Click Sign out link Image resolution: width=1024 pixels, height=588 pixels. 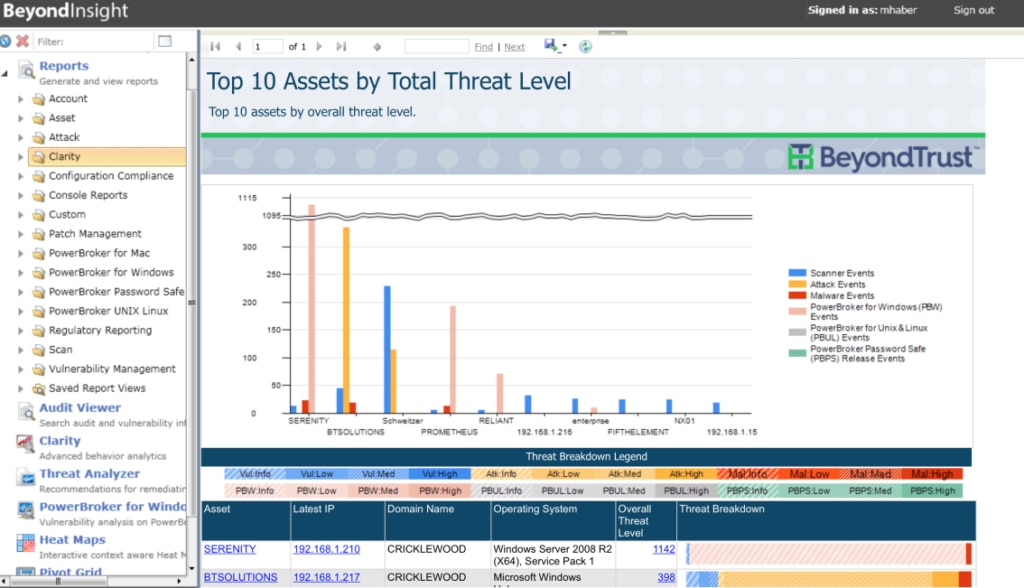[973, 10]
